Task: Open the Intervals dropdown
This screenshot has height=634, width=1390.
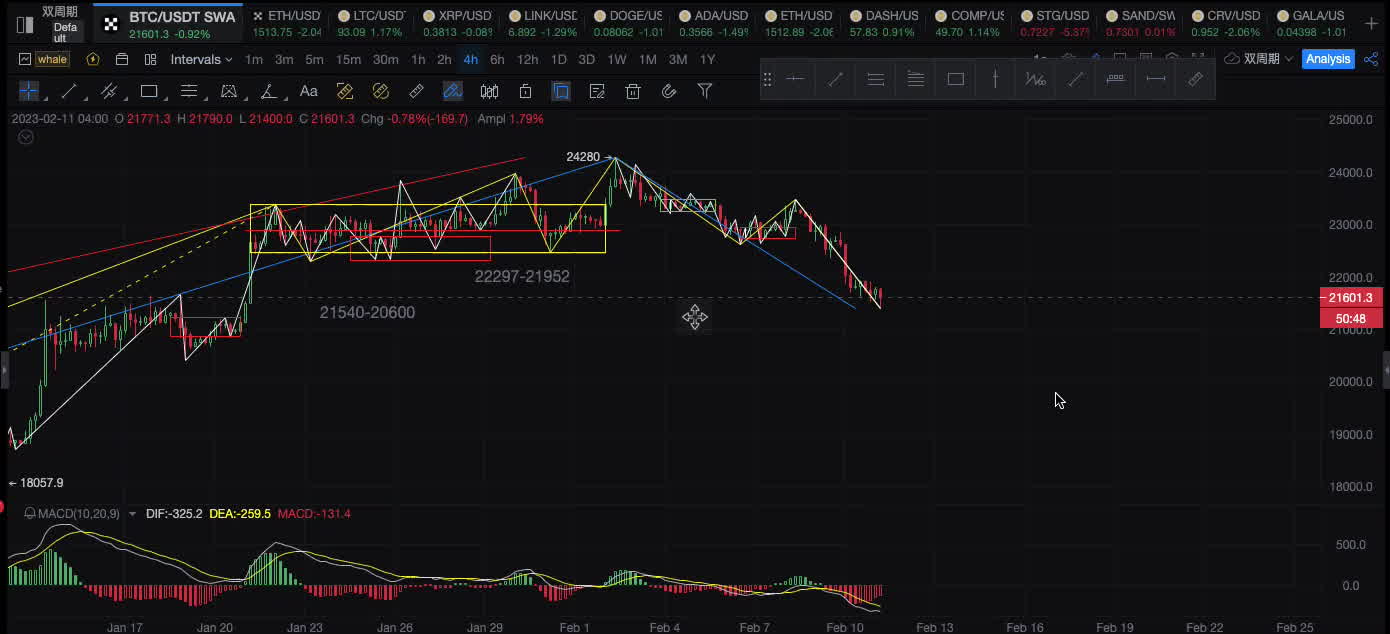Action: (201, 60)
